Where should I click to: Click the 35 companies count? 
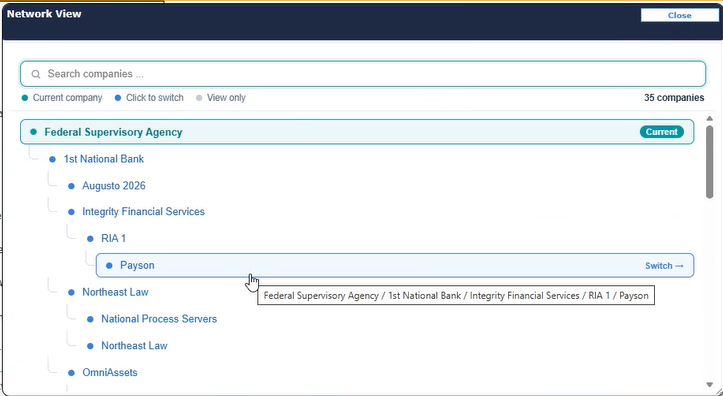tap(674, 98)
